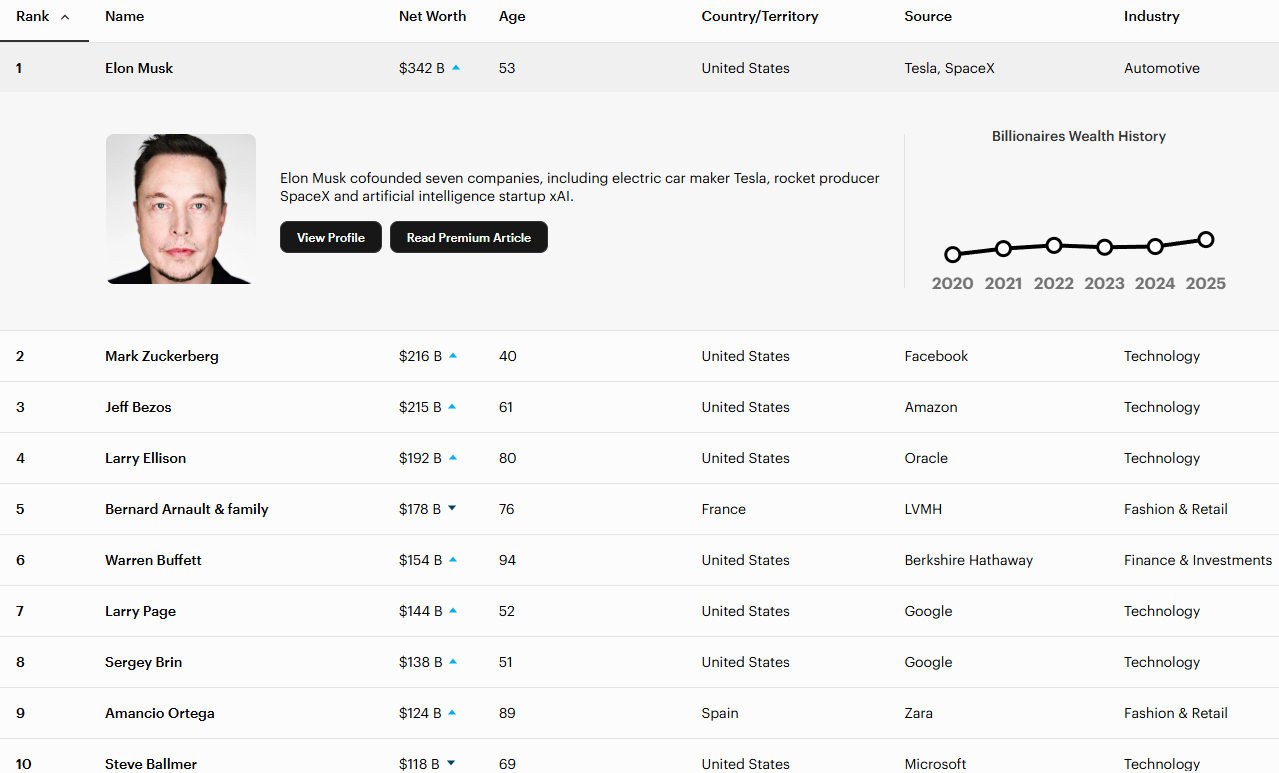Viewport: 1279px width, 773px height.
Task: Sort table by Age column header
Action: pos(512,17)
